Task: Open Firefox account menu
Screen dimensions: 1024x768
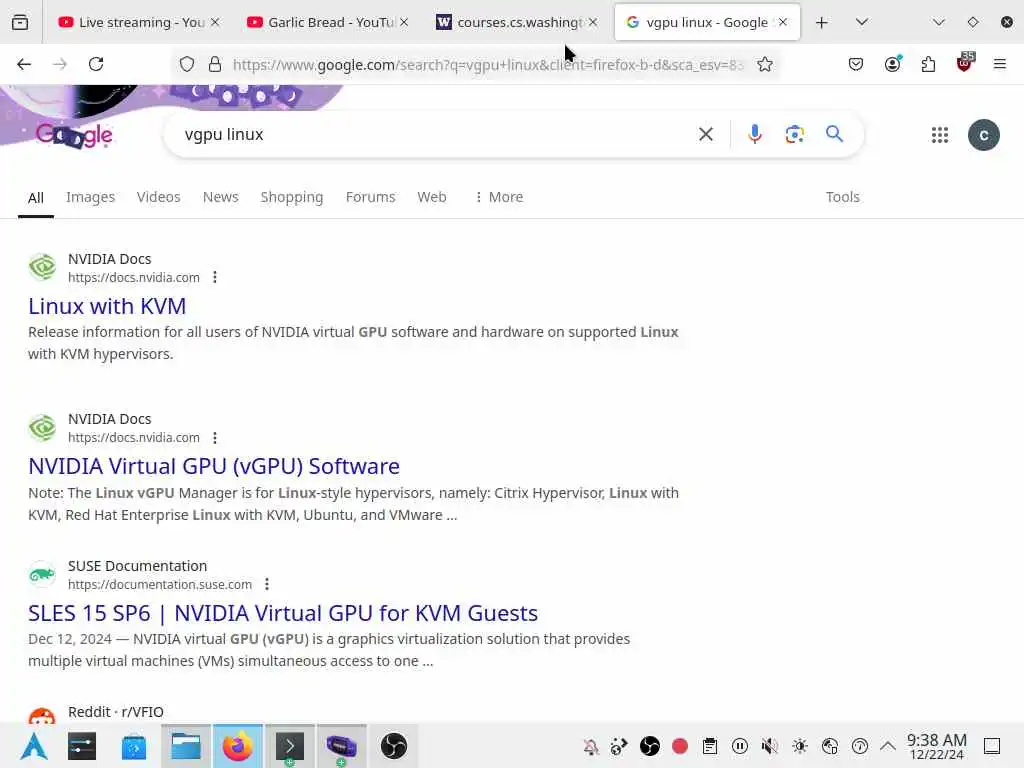Action: 892,64
